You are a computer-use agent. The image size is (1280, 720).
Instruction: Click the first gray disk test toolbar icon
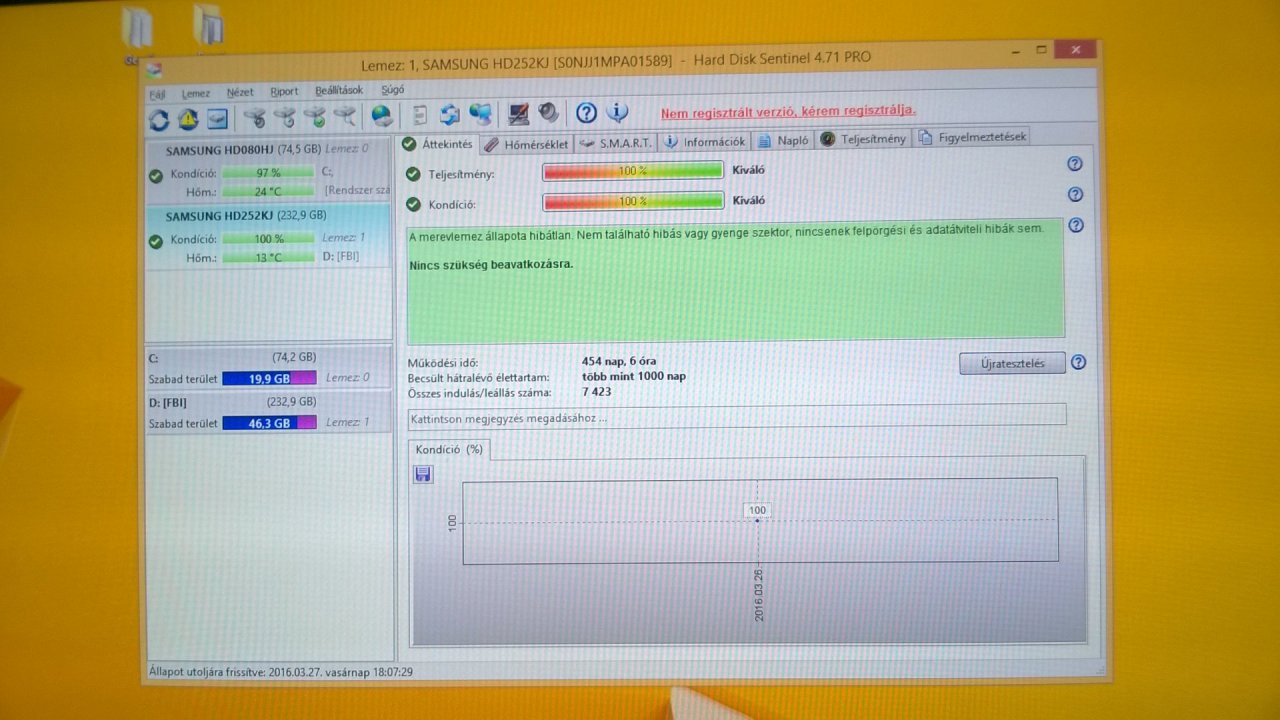point(255,118)
